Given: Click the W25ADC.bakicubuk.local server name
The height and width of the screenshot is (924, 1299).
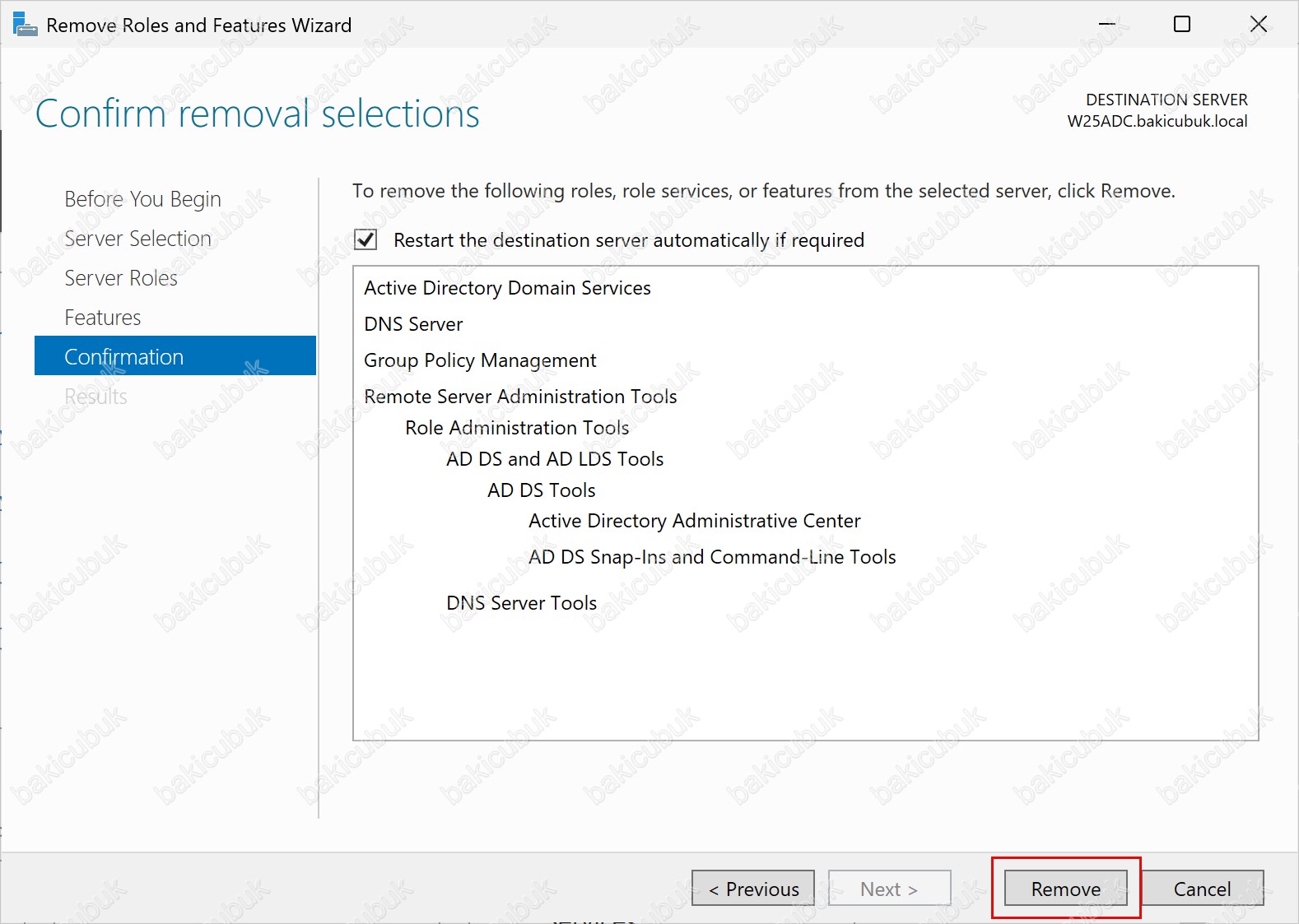Looking at the screenshot, I should coord(1157,121).
